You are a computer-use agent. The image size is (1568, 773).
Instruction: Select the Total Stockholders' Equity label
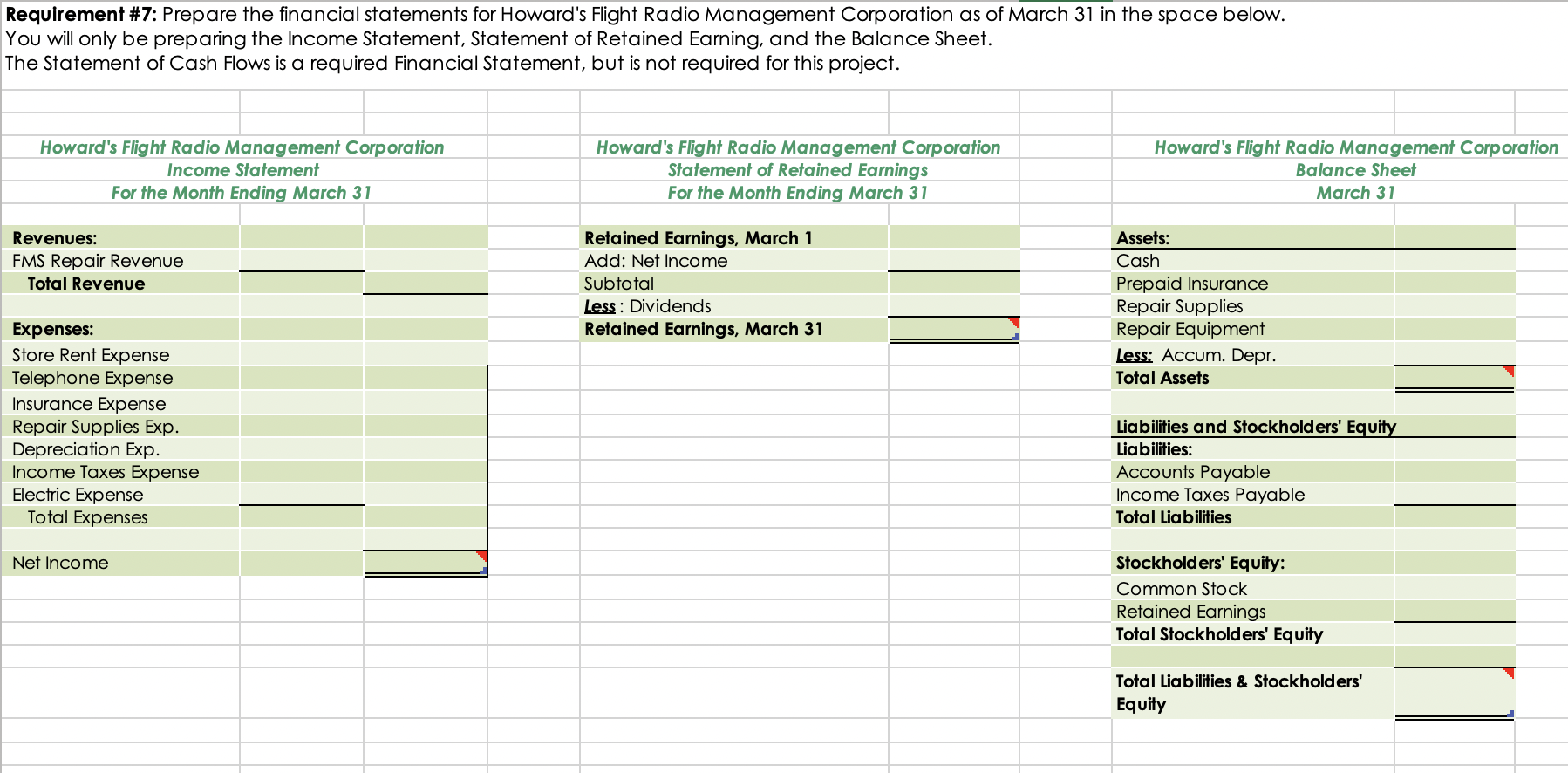point(1253,634)
